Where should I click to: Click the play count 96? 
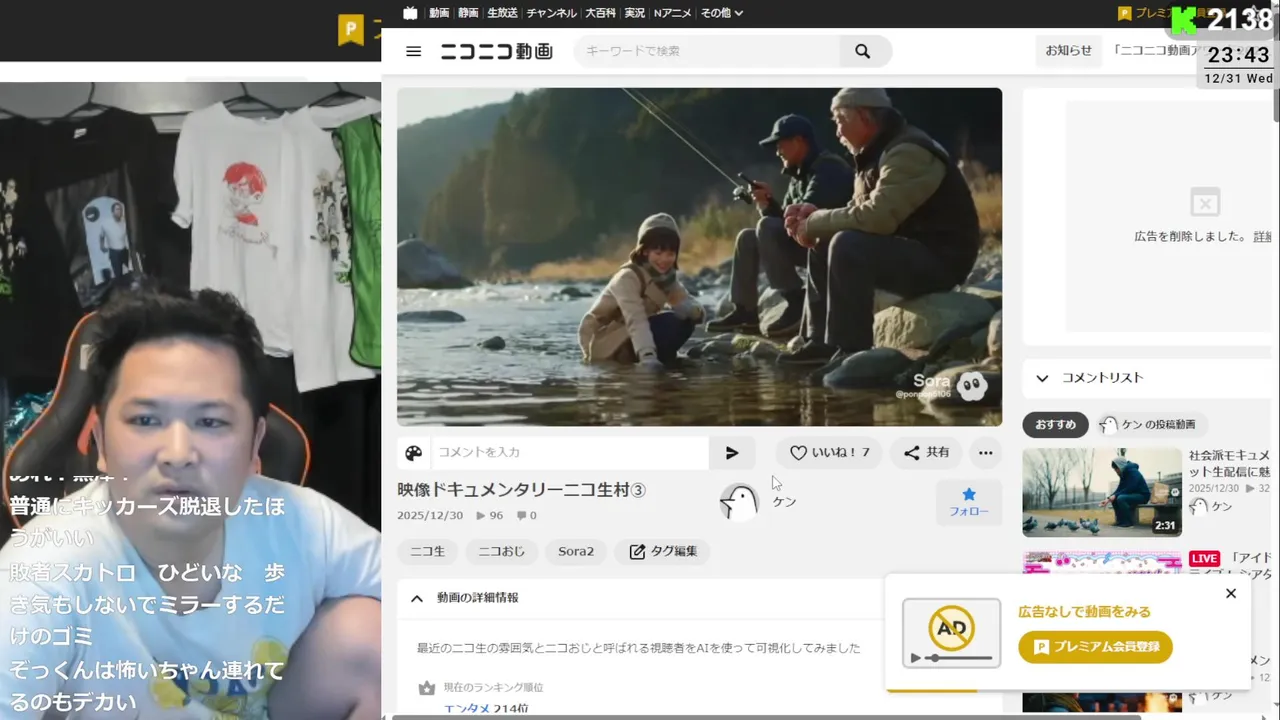point(489,516)
